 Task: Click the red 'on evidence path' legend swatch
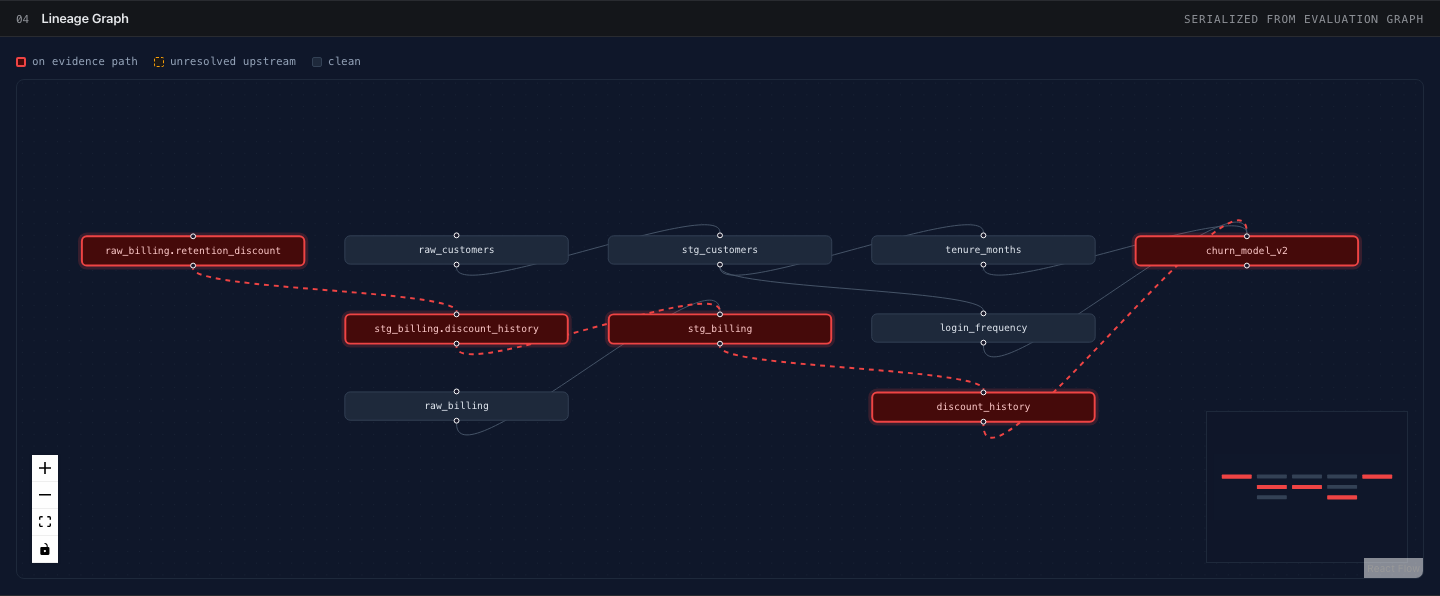click(21, 62)
